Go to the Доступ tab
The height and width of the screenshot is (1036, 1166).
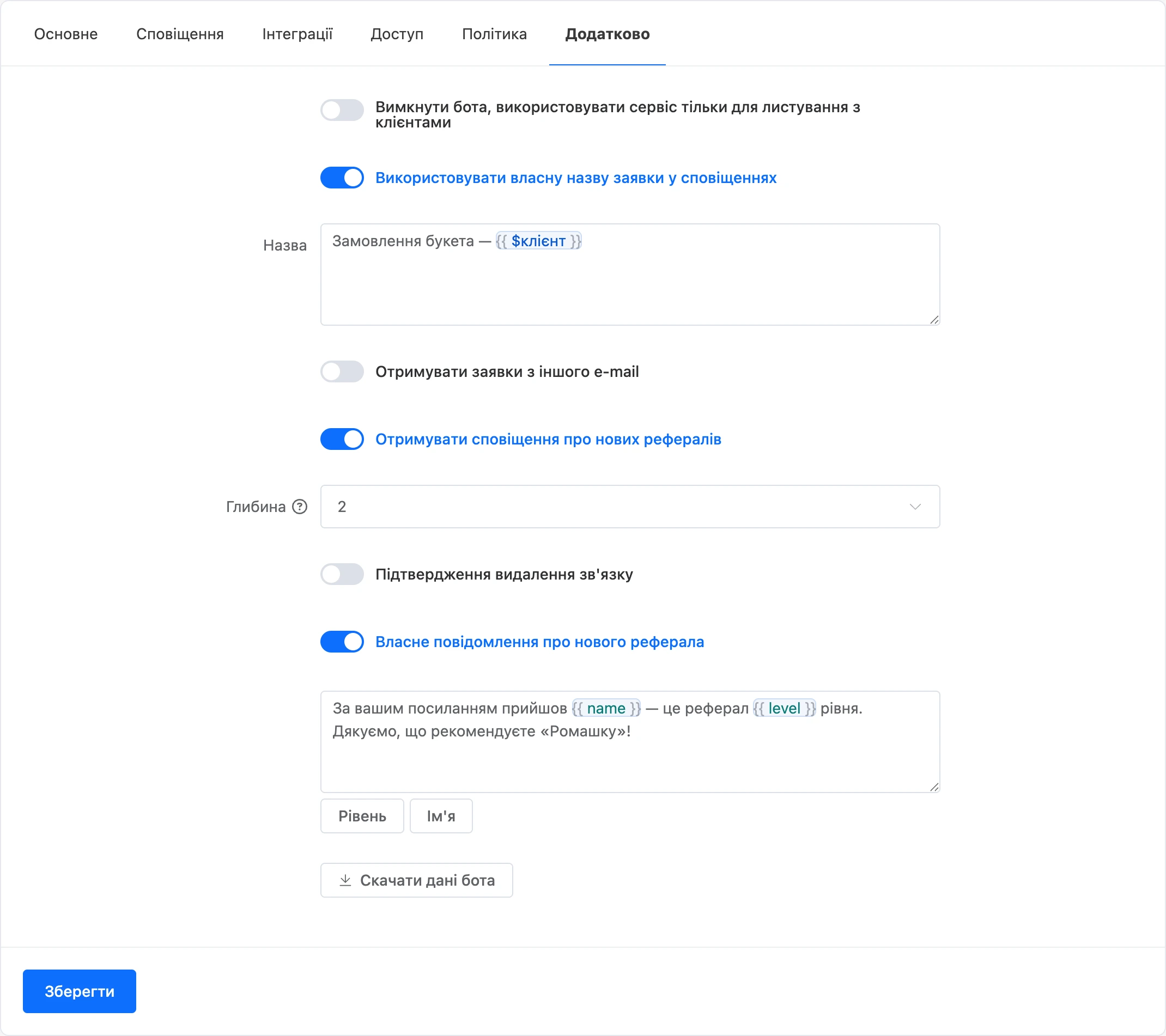coord(397,34)
